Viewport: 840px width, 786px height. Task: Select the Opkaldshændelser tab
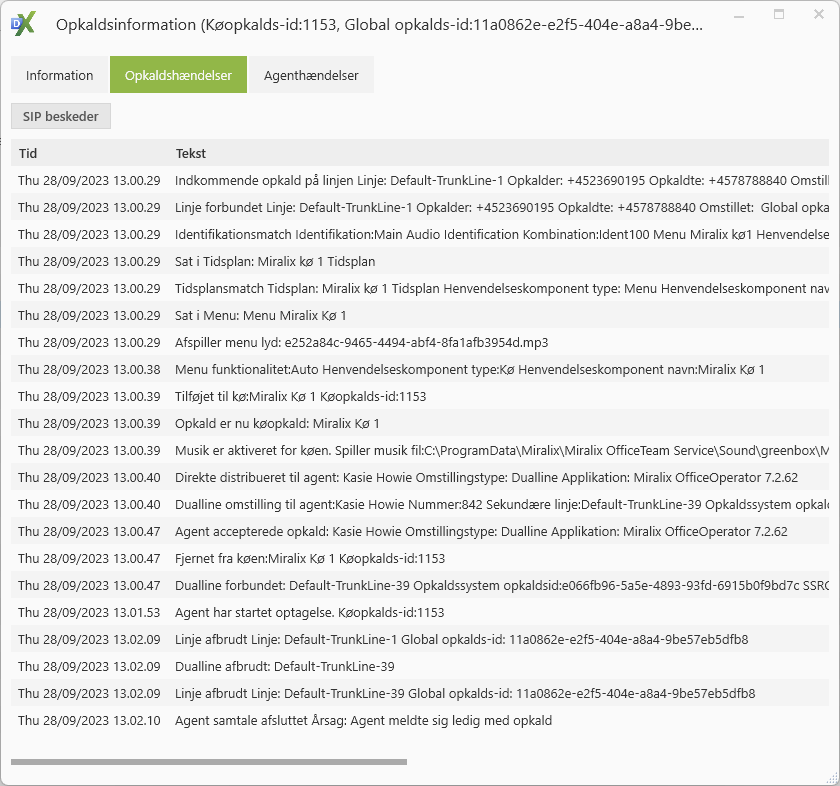tap(178, 75)
